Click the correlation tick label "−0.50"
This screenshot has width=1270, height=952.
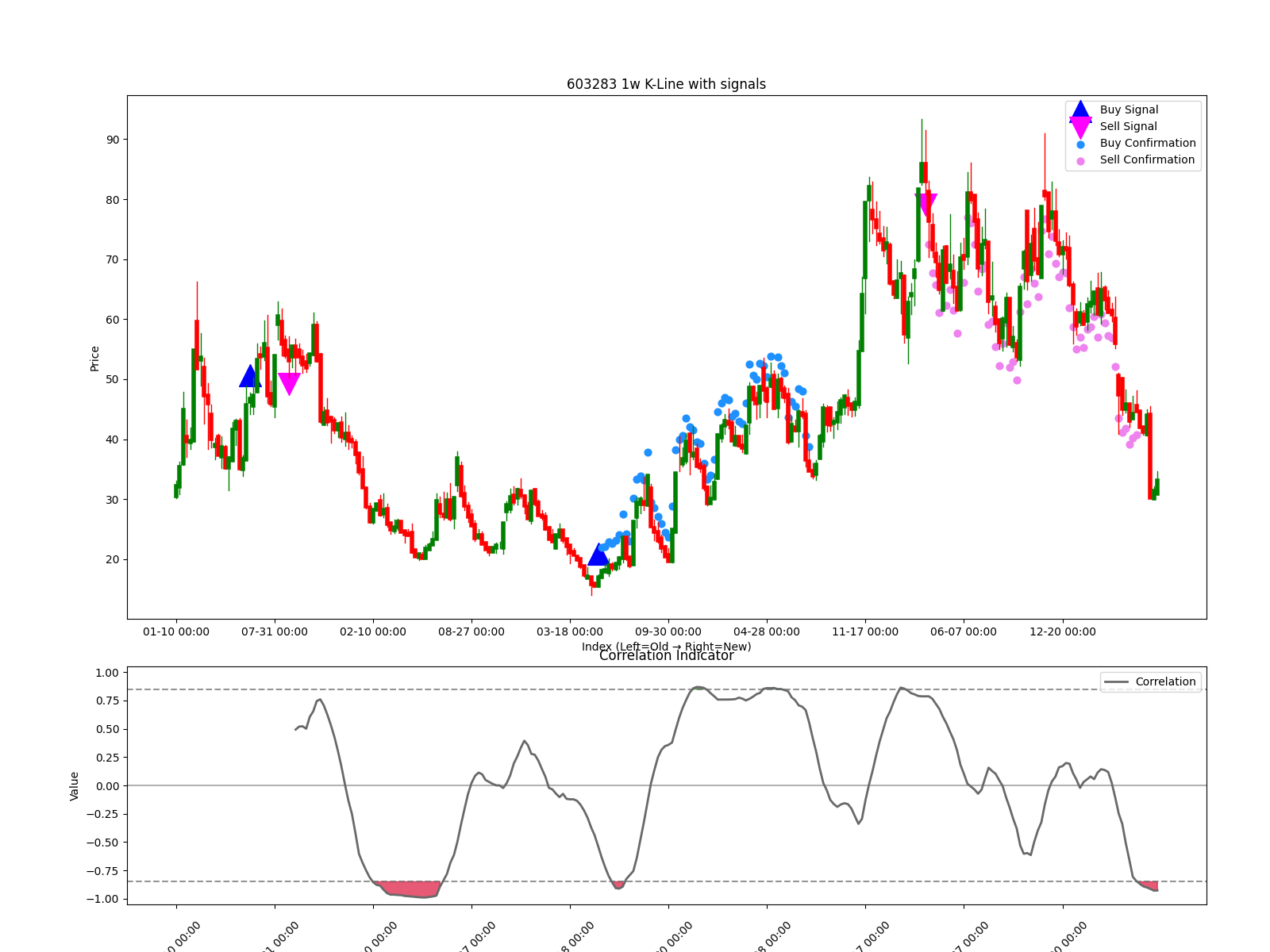tap(103, 843)
